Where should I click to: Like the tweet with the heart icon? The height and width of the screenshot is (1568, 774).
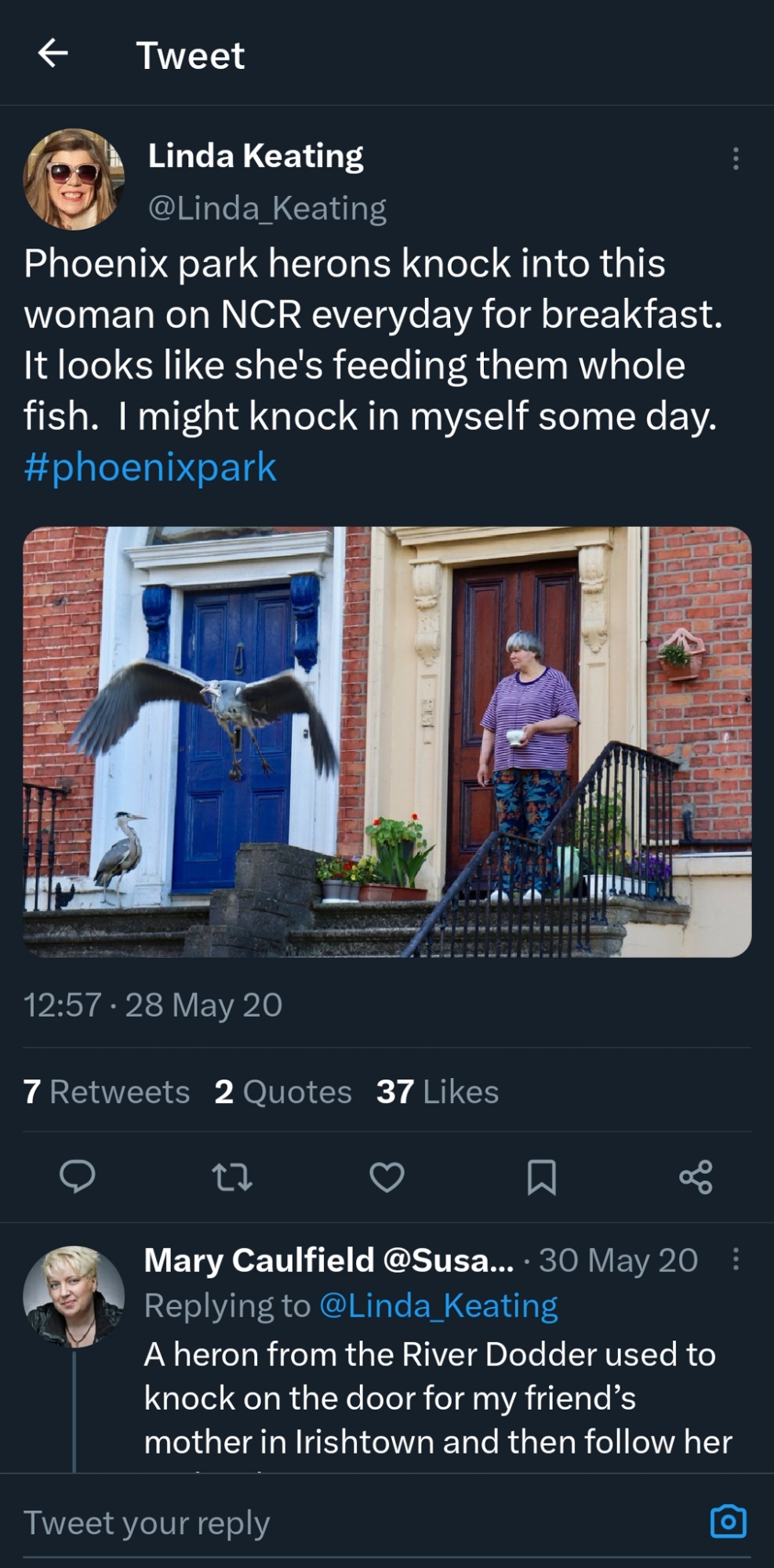[x=387, y=1176]
